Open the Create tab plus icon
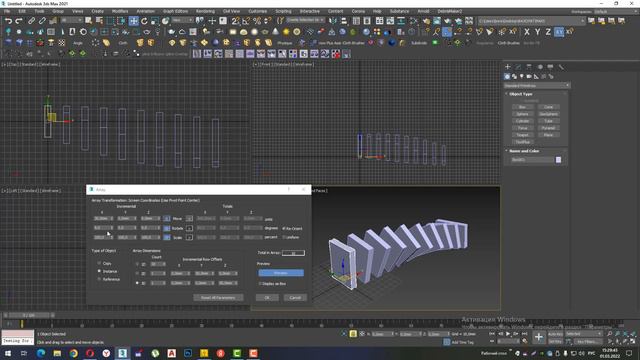Image resolution: width=640 pixels, height=360 pixels. click(508, 67)
